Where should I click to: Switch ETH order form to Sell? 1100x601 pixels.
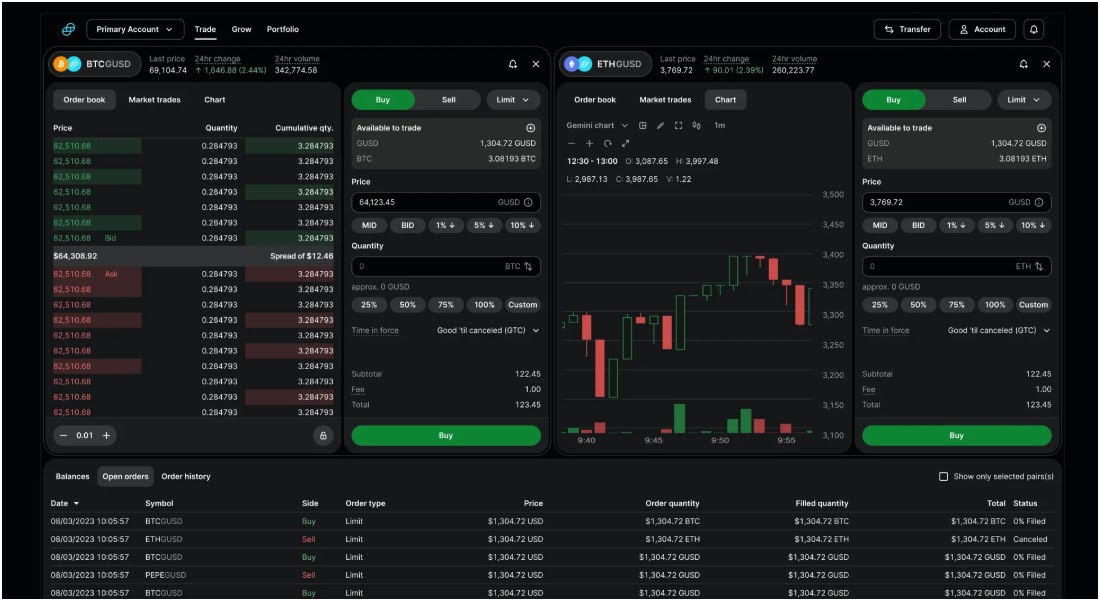tap(959, 100)
